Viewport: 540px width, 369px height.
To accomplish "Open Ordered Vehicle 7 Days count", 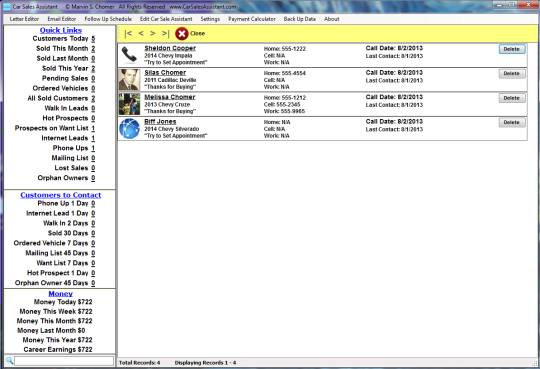I will point(93,244).
